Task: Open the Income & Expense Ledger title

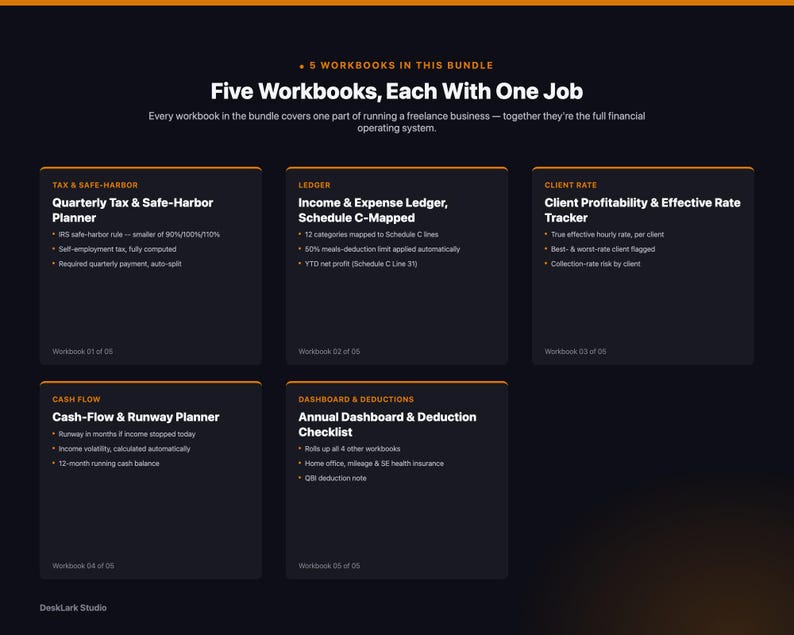Action: point(373,210)
